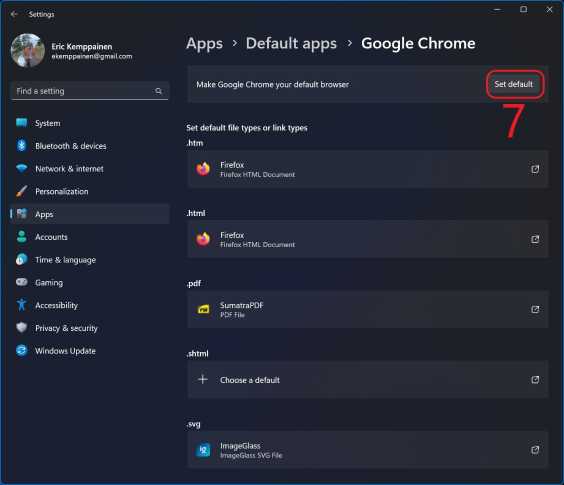The height and width of the screenshot is (485, 564).
Task: Change the .html default from Firefox
Action: click(x=368, y=239)
